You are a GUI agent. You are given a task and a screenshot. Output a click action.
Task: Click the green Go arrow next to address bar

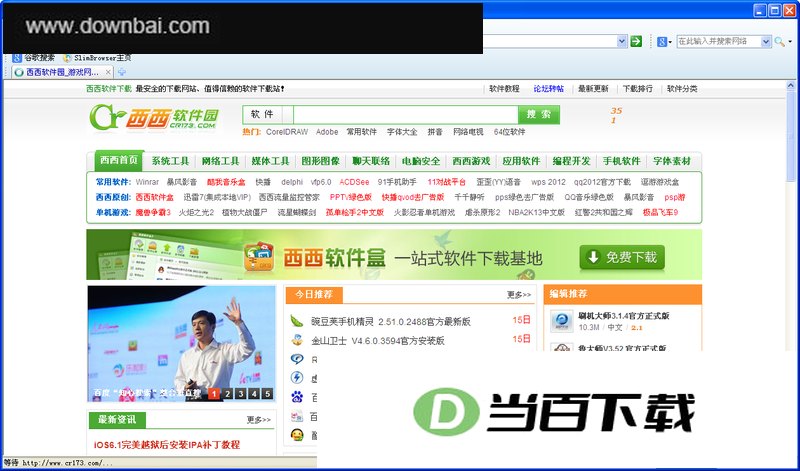(636, 41)
